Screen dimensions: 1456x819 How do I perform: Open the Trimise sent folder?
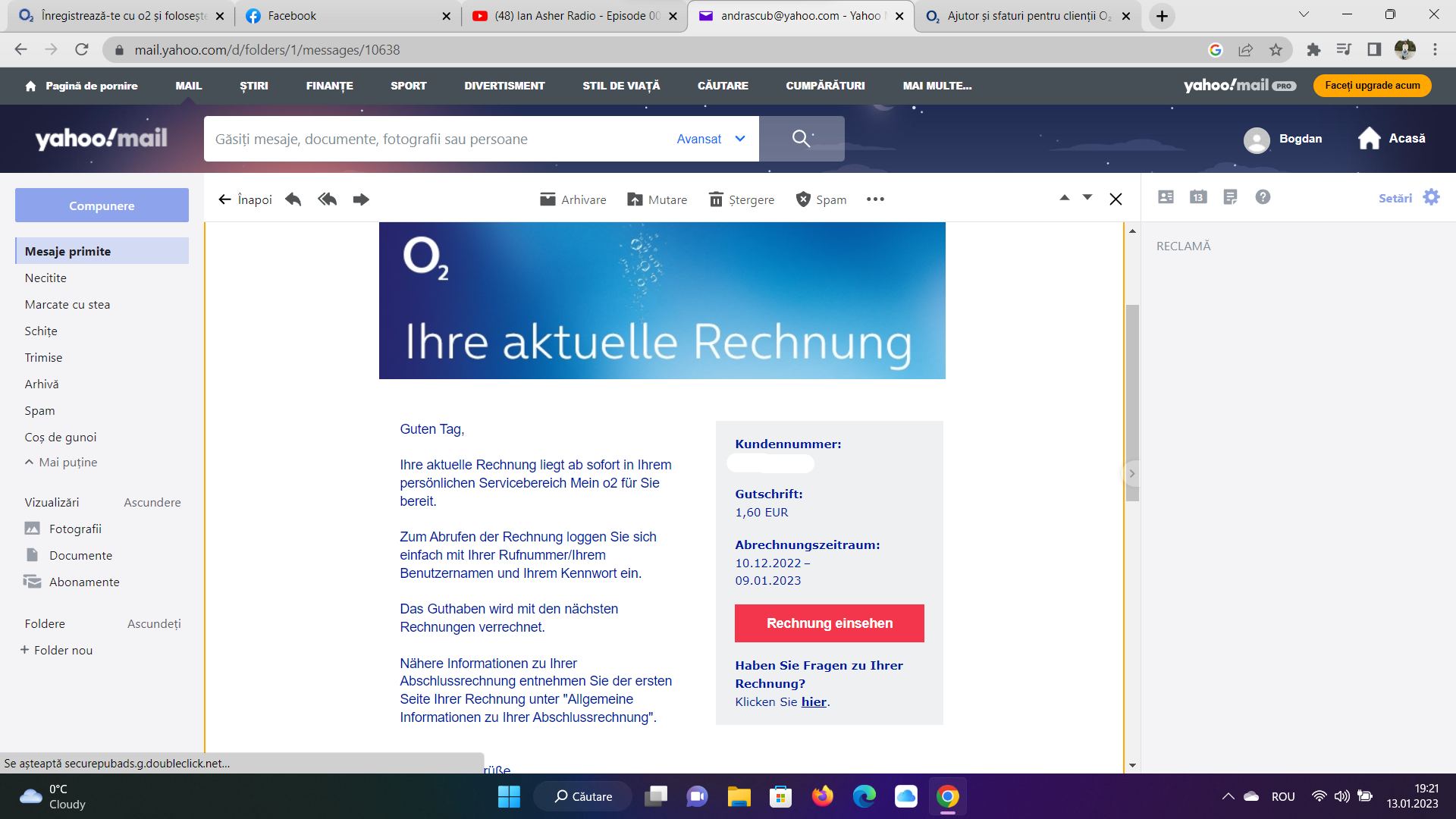coord(43,357)
